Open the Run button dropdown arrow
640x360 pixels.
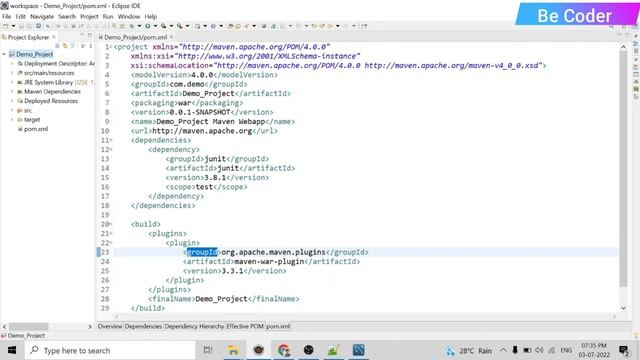point(155,26)
